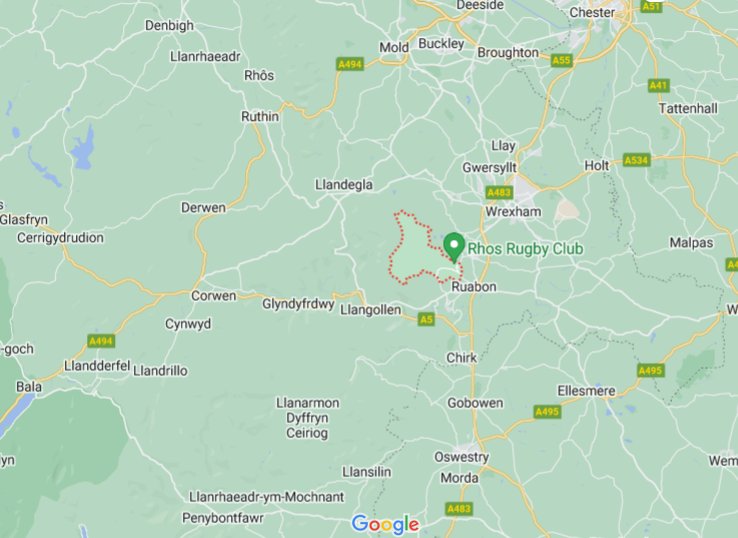The height and width of the screenshot is (538, 738).
Task: Select the Llangollen place label
Action: (371, 310)
